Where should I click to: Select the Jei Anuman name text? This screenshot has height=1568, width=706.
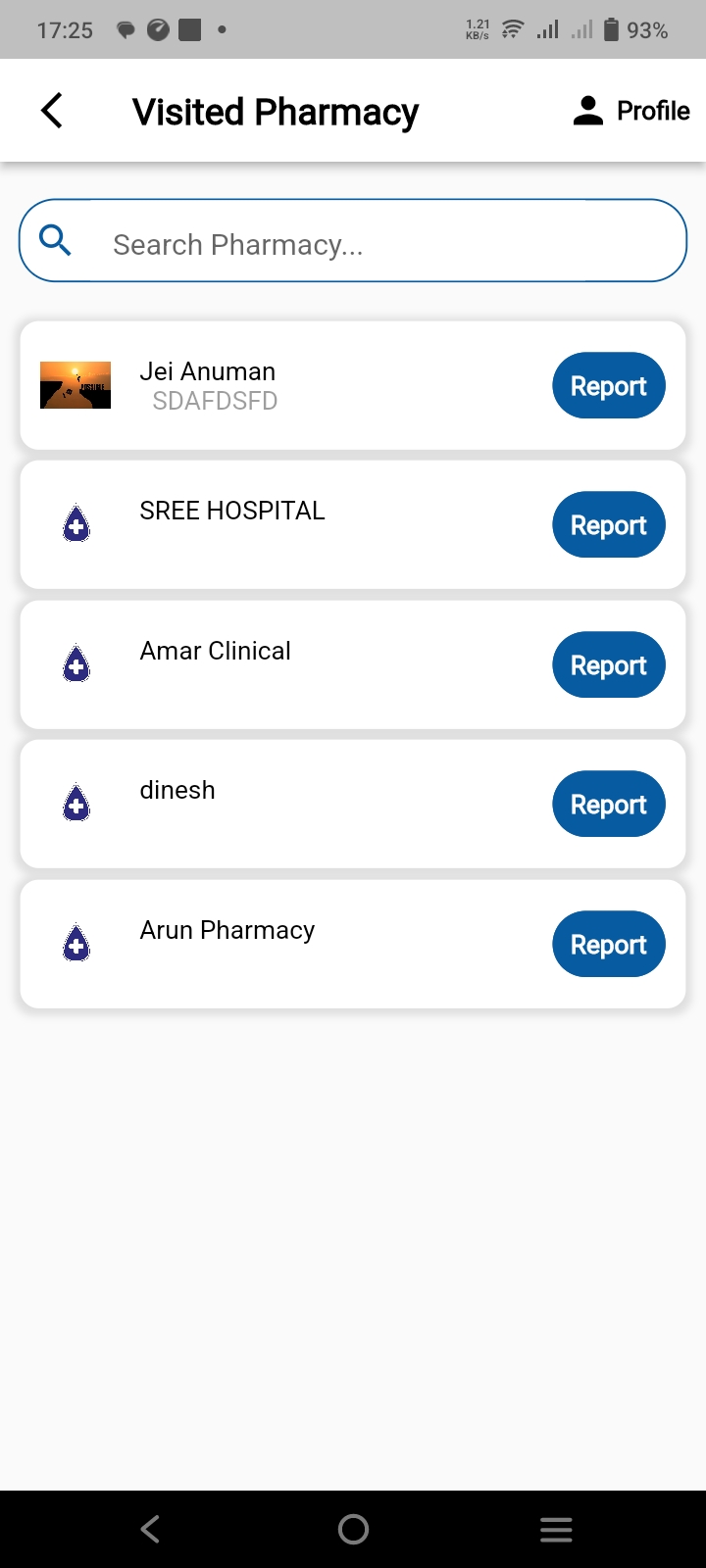pos(208,371)
